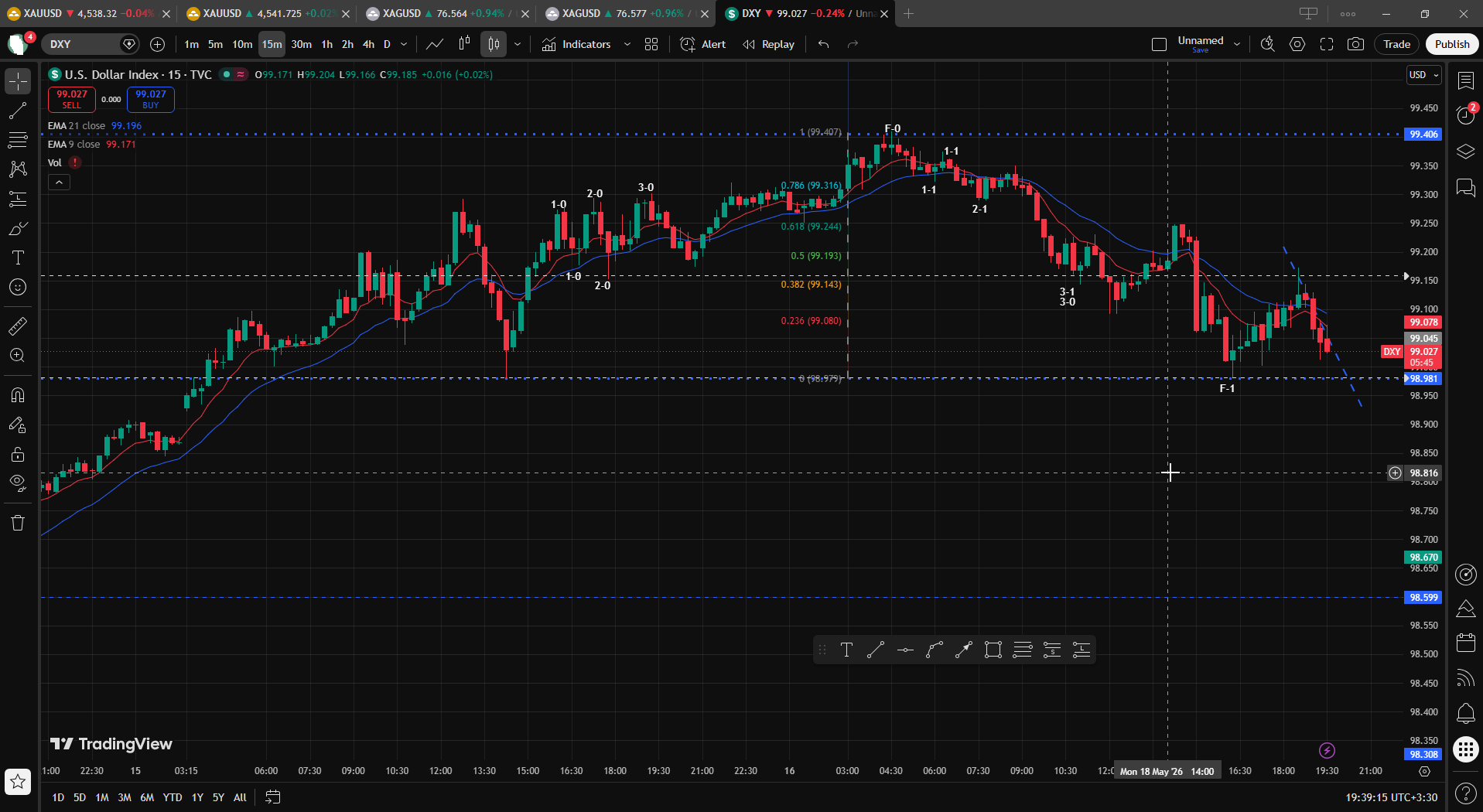The image size is (1483, 812).
Task: Open chart settings gear in top toolbar
Action: (x=1297, y=44)
